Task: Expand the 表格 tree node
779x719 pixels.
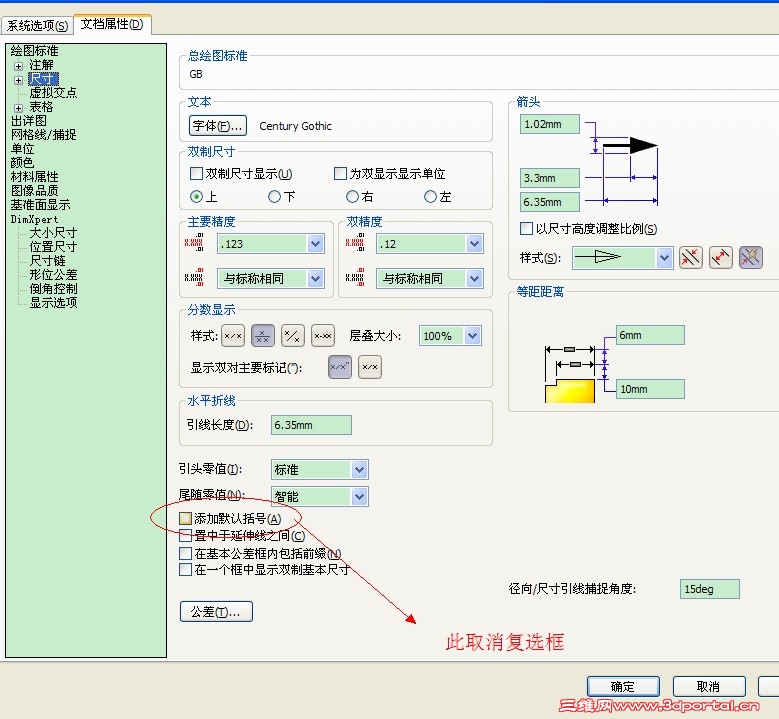Action: pyautogui.click(x=18, y=108)
